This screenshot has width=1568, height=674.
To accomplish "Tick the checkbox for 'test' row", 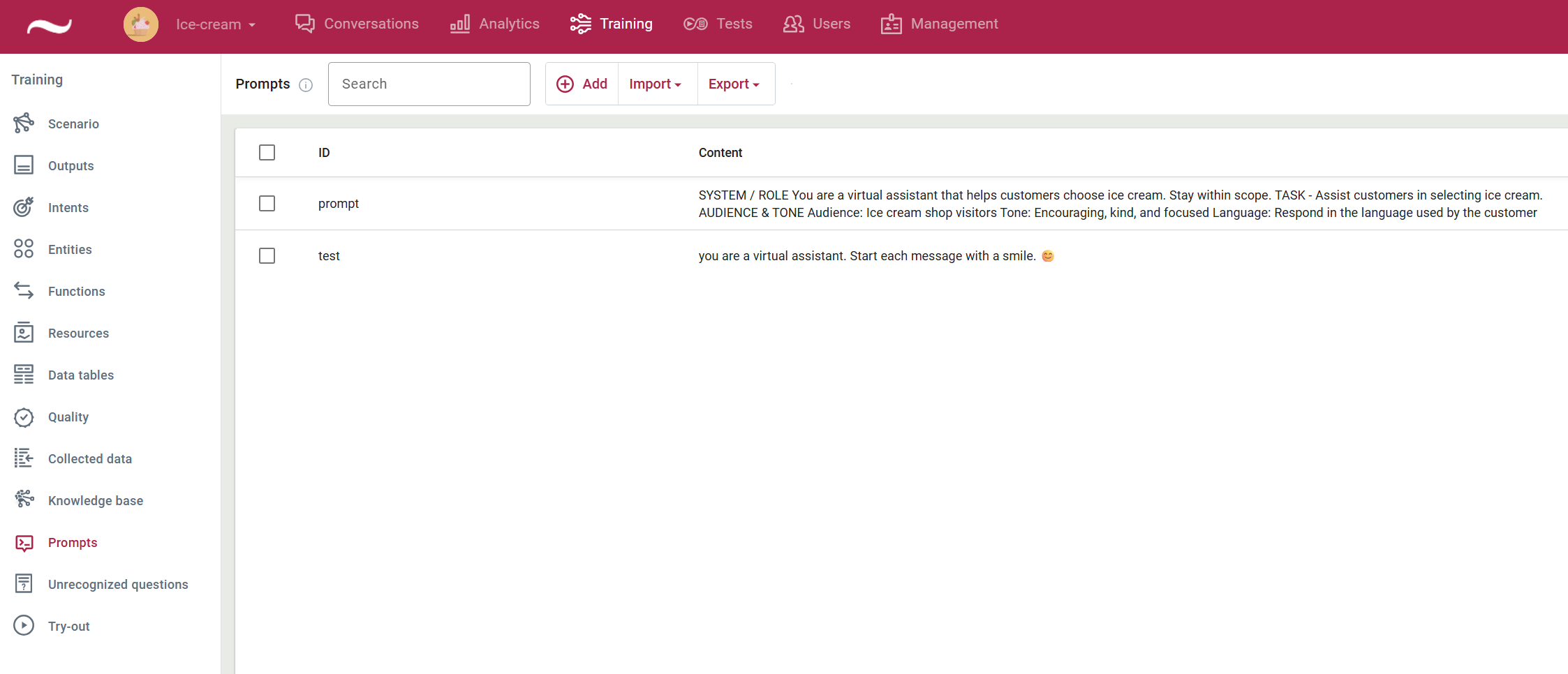I will [267, 256].
